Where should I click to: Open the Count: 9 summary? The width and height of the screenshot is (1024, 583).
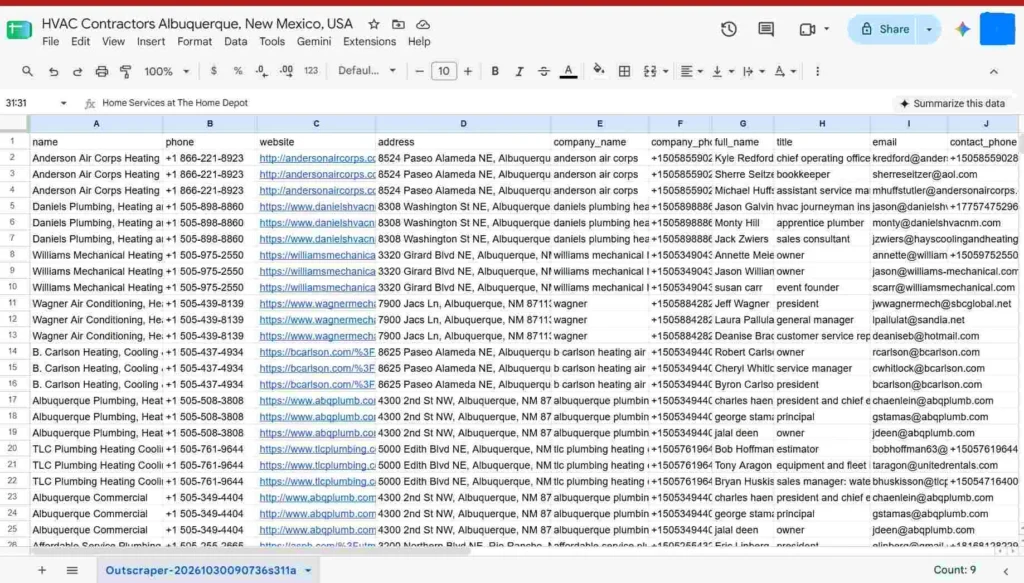point(955,570)
